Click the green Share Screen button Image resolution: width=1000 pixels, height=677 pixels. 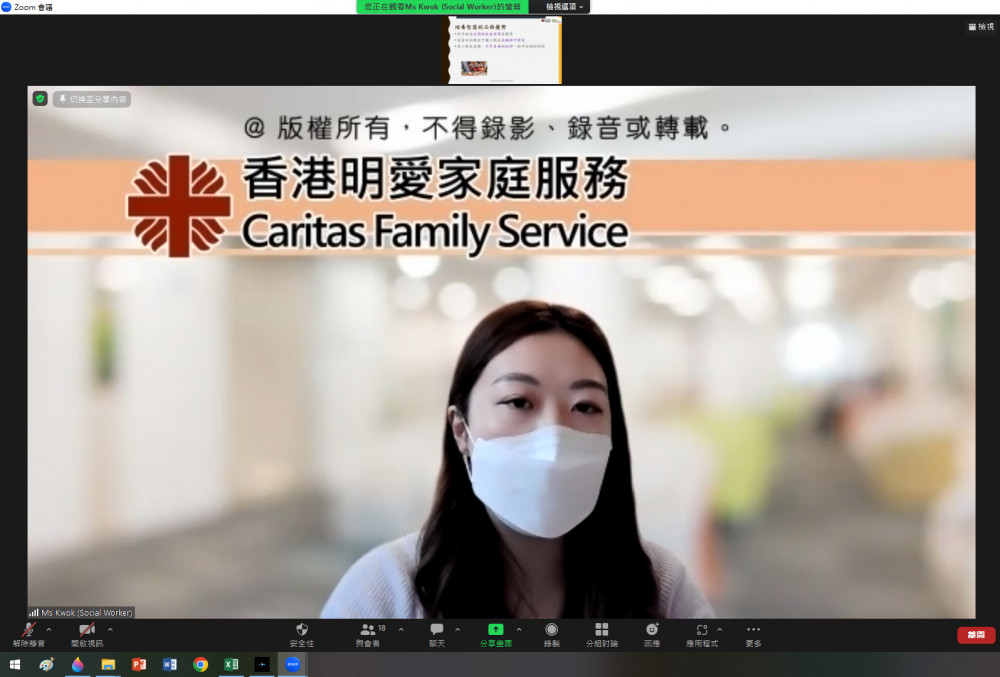click(x=496, y=635)
